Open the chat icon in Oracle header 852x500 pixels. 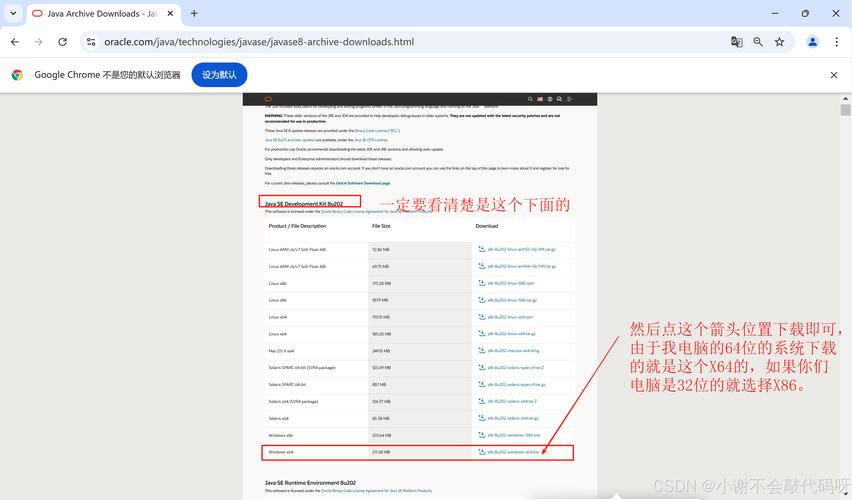tap(559, 99)
